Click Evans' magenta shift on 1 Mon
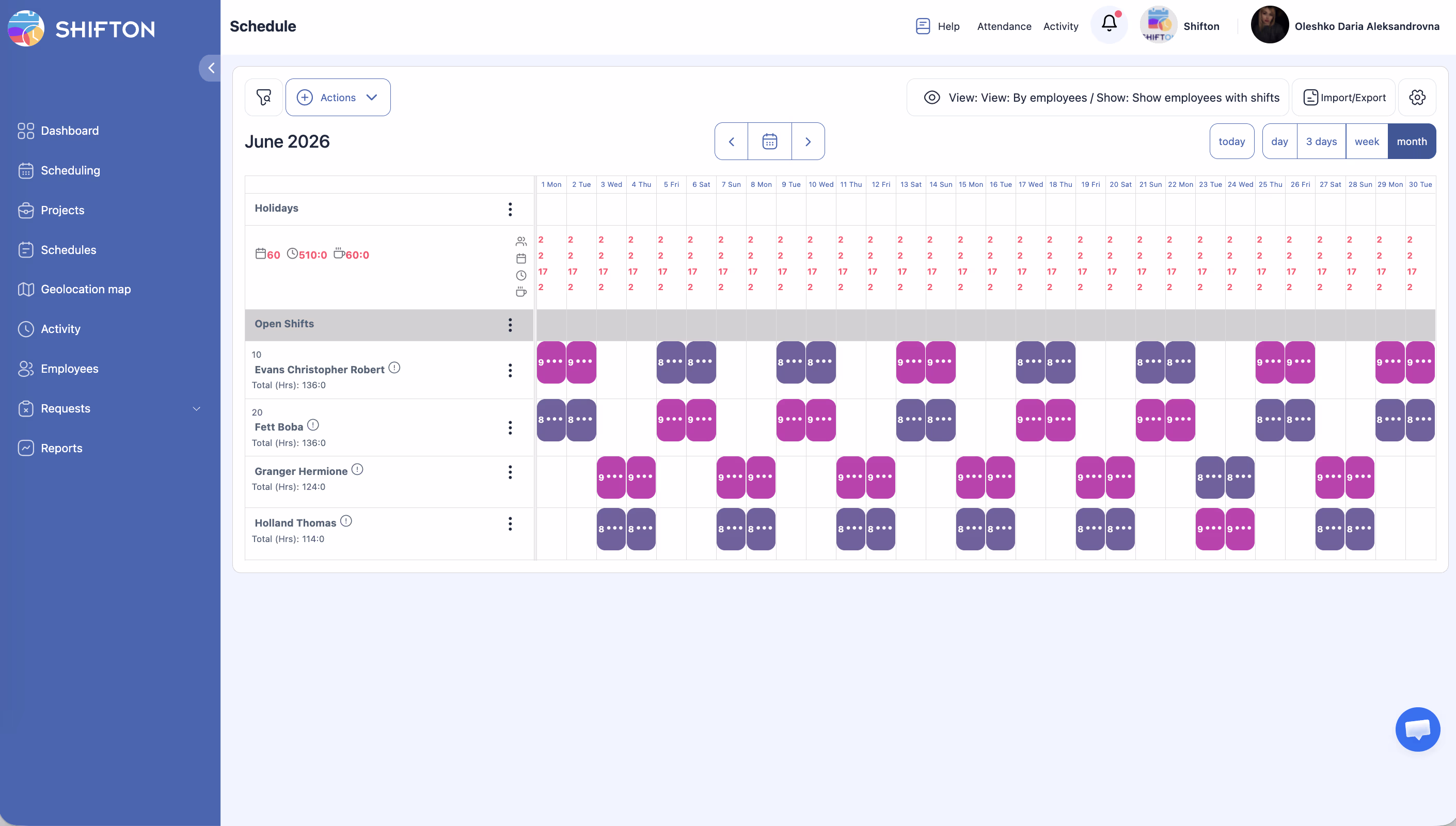 [551, 362]
